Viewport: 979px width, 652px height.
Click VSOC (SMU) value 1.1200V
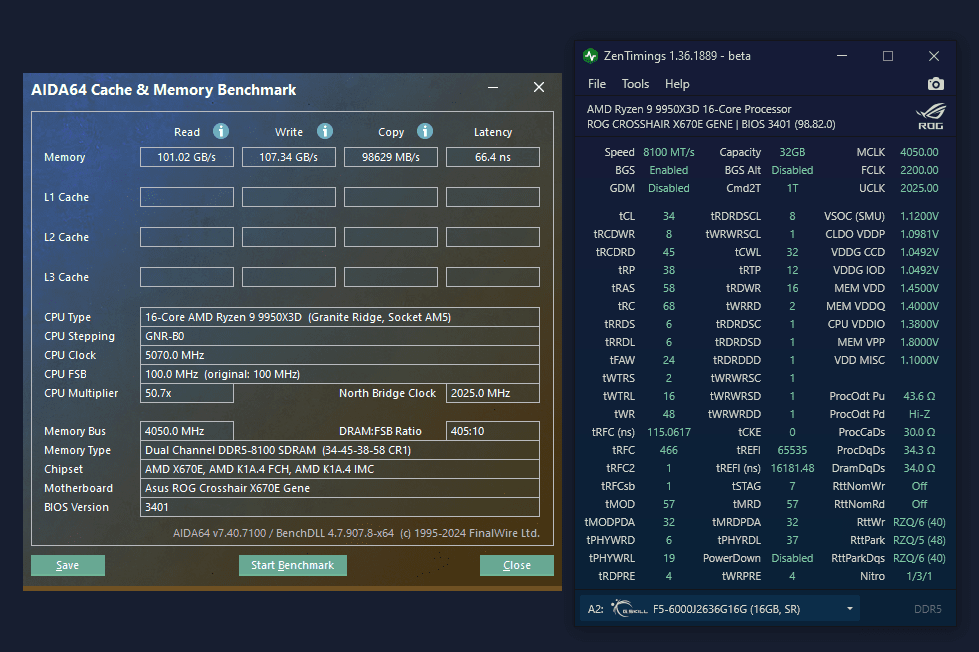tap(919, 216)
